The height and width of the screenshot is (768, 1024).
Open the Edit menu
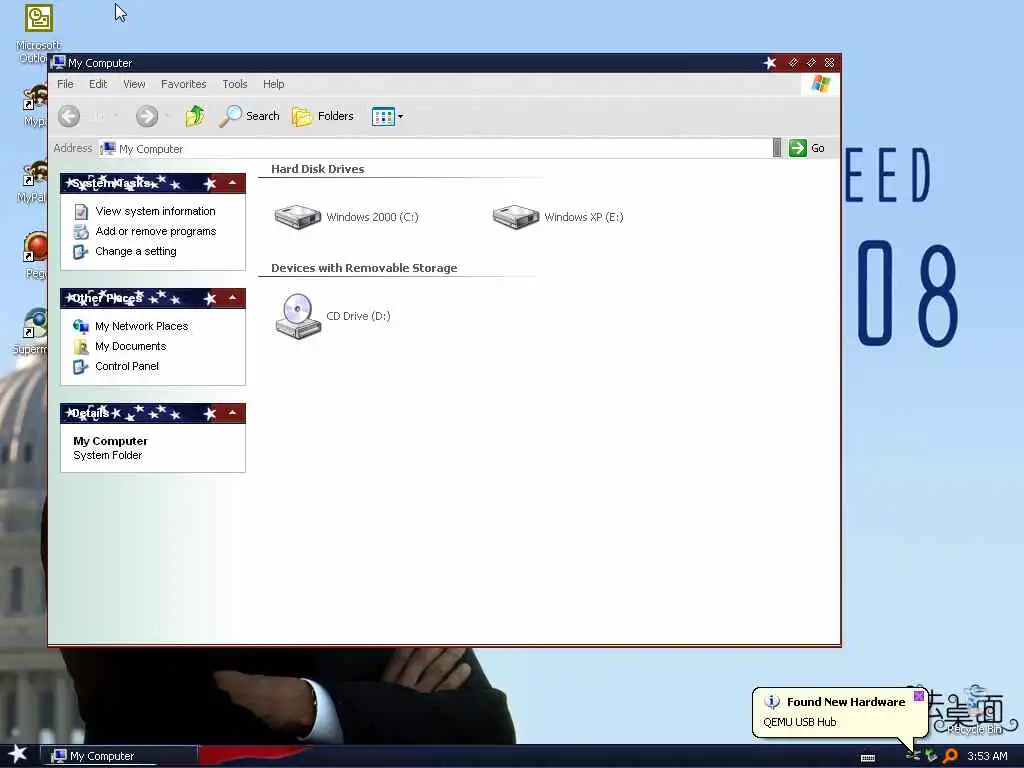pos(98,84)
